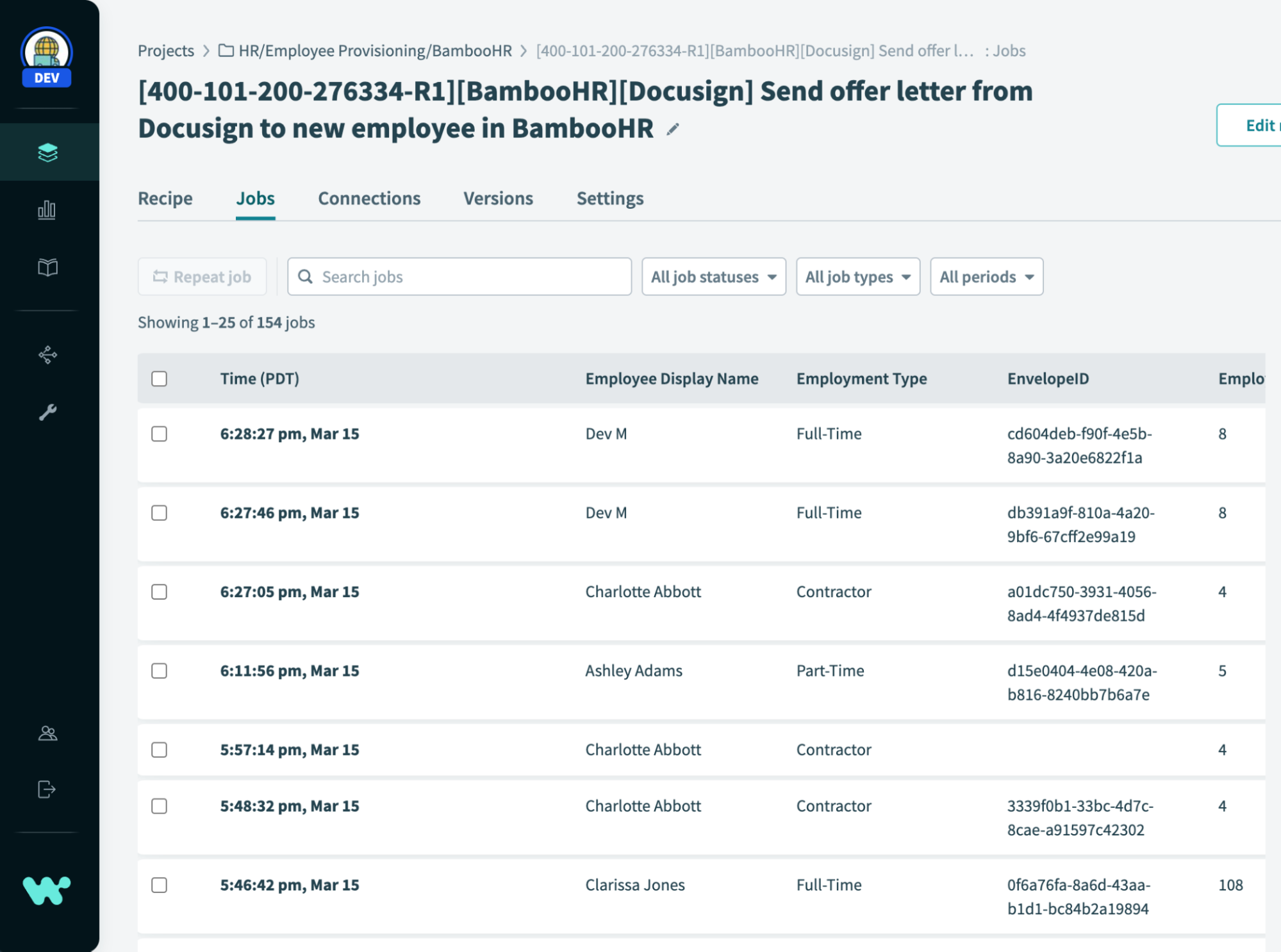Open the All periods dropdown

[986, 277]
